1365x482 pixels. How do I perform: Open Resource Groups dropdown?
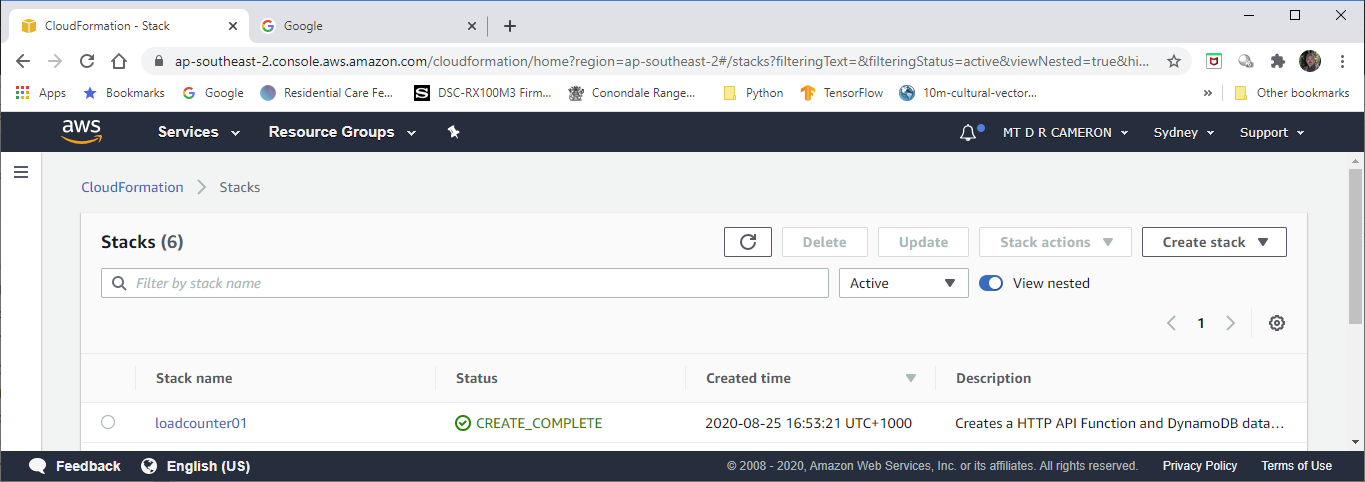pos(342,132)
